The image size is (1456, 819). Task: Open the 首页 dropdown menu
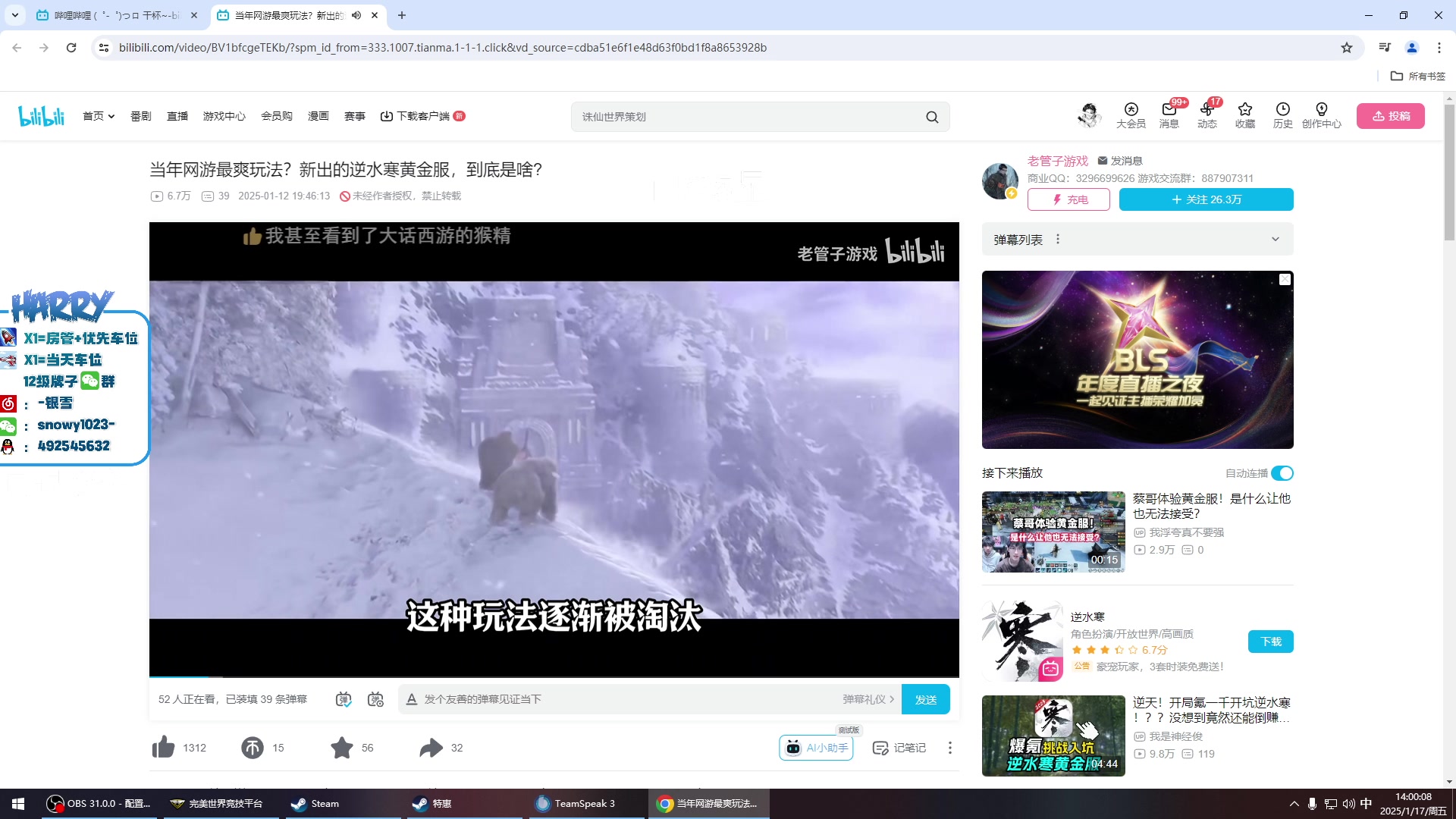[x=99, y=116]
